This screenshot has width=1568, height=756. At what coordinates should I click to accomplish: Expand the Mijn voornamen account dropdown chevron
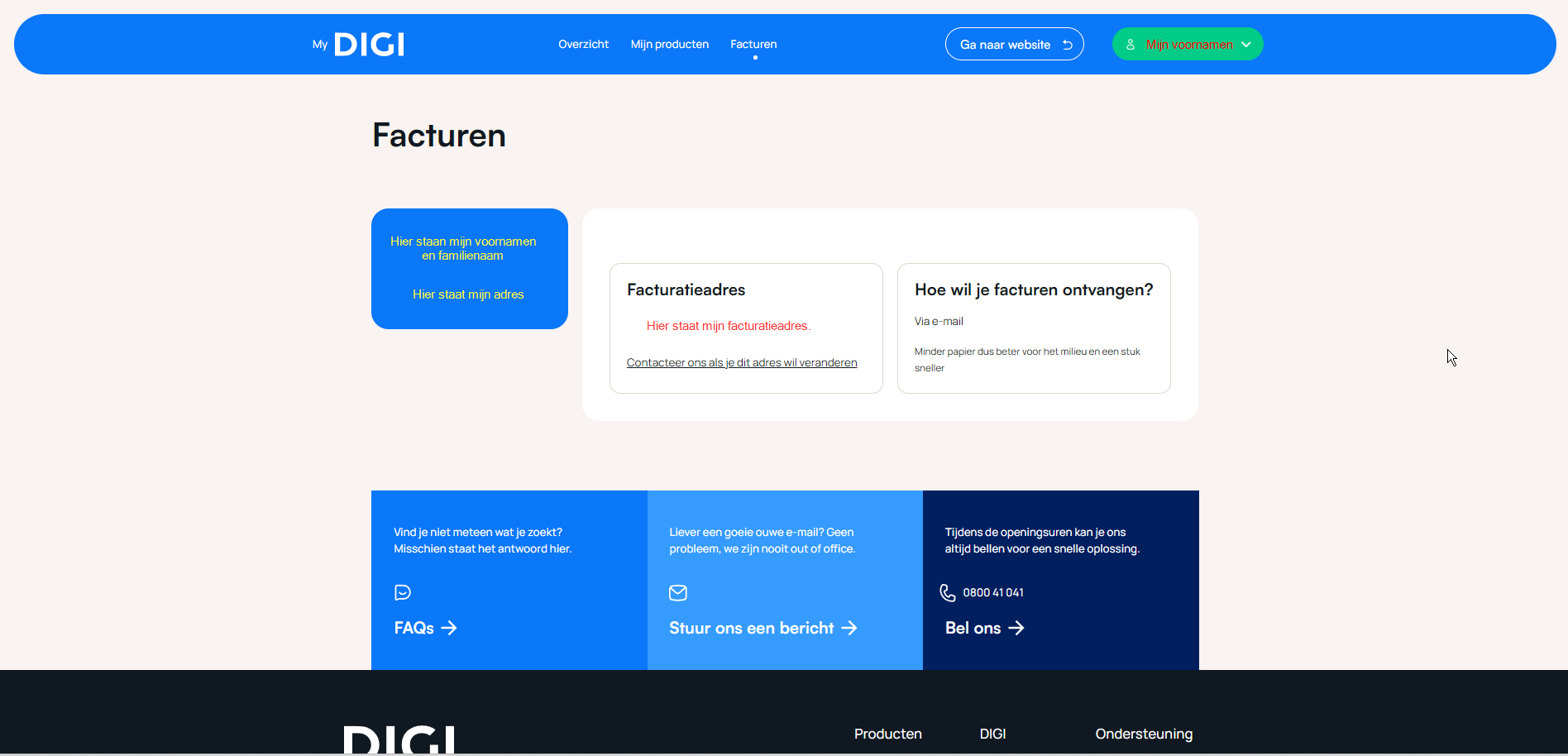pos(1246,45)
